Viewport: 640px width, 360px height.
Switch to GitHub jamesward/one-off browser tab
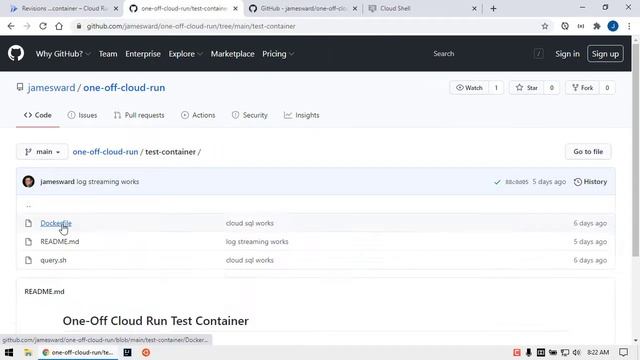tap(303, 8)
